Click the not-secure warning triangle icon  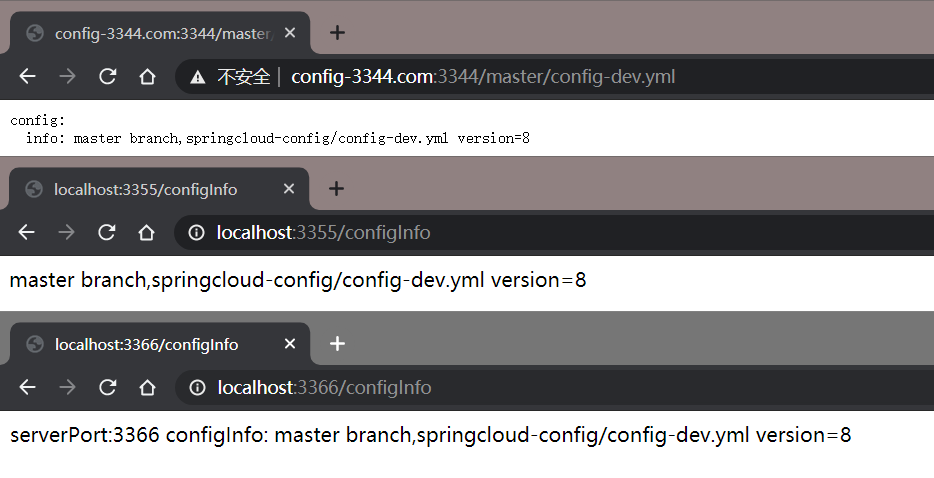pyautogui.click(x=198, y=77)
